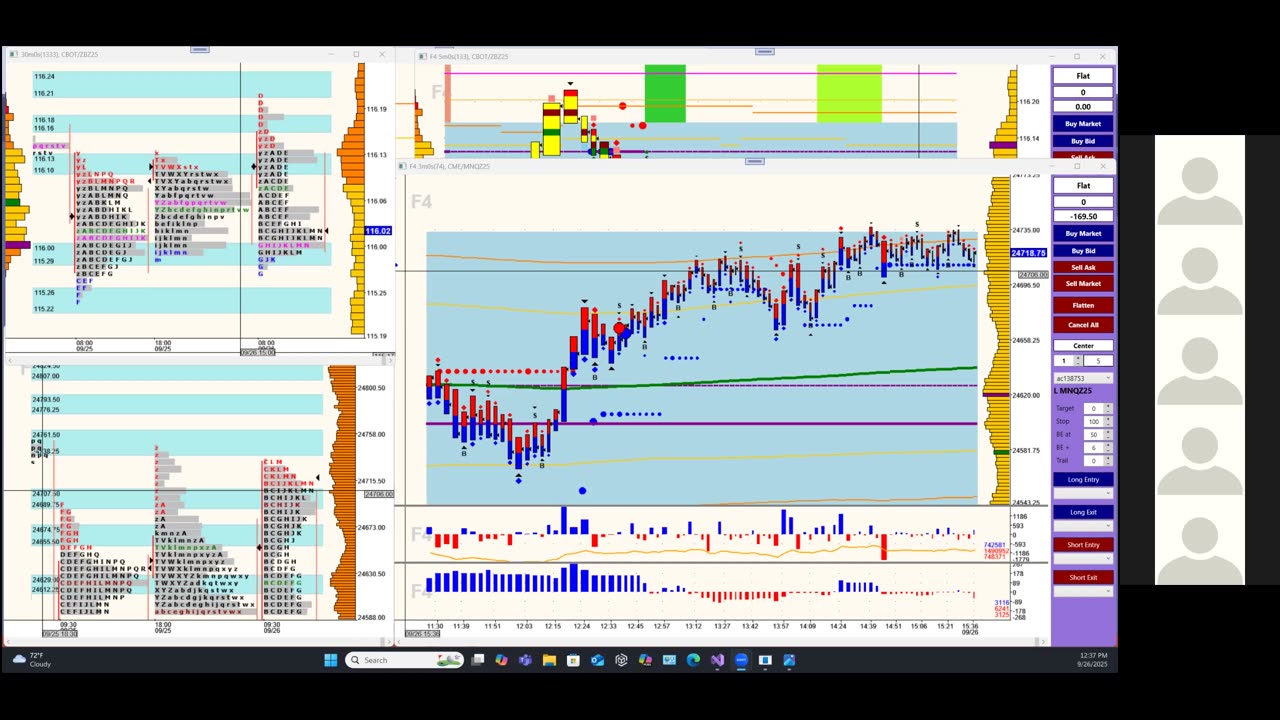Click the Trail stepper arrows
Viewport: 1280px width, 720px height.
(x=1107, y=461)
